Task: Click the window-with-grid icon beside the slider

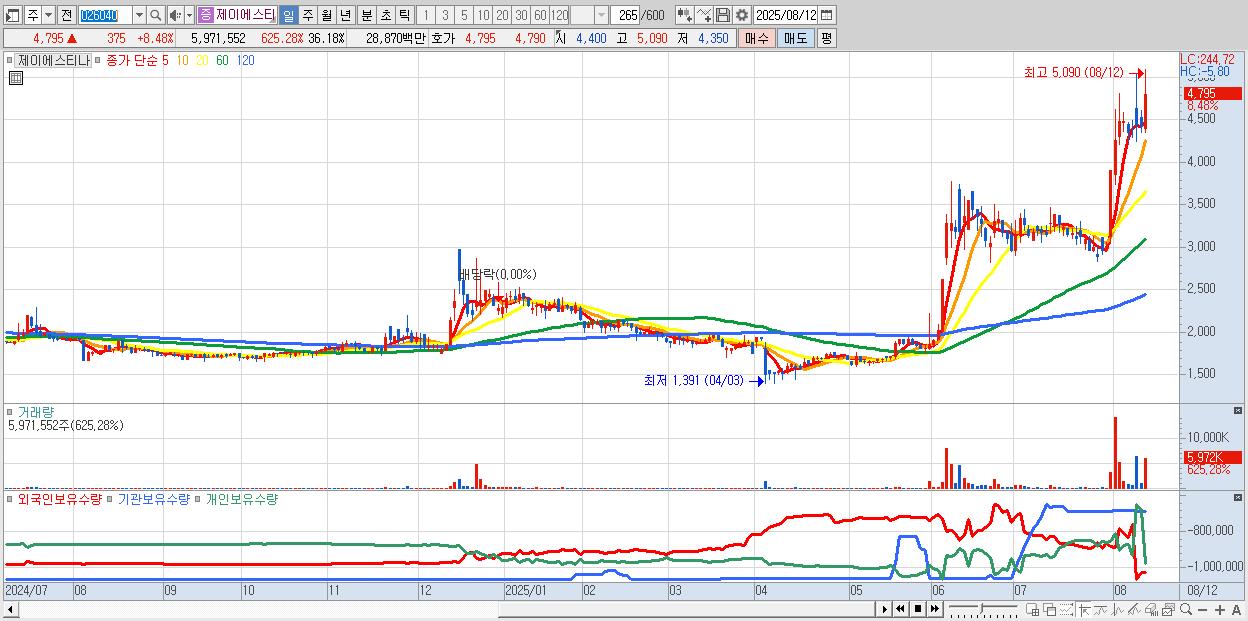Action: click(x=1032, y=610)
